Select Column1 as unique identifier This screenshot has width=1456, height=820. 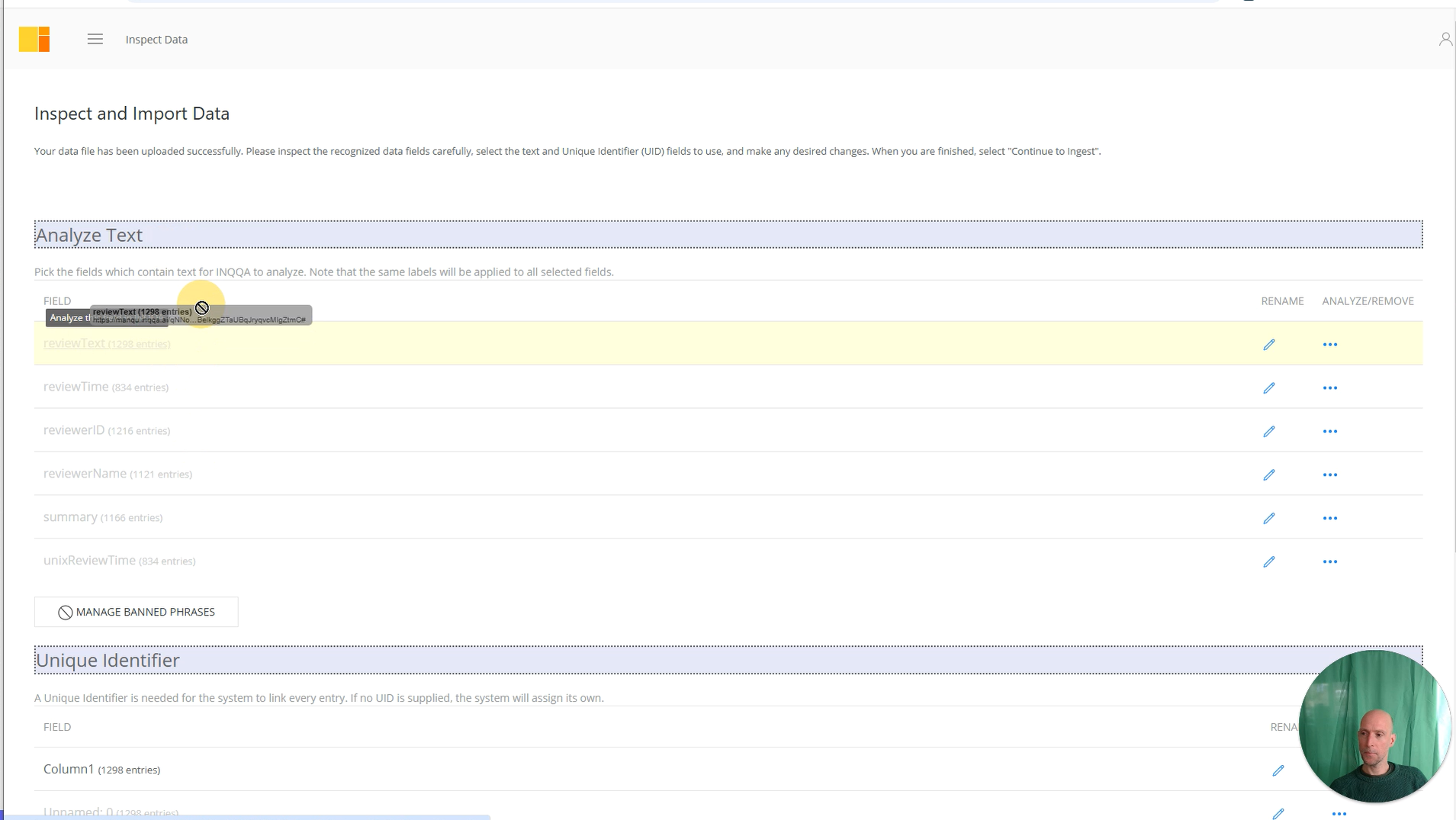click(x=69, y=769)
